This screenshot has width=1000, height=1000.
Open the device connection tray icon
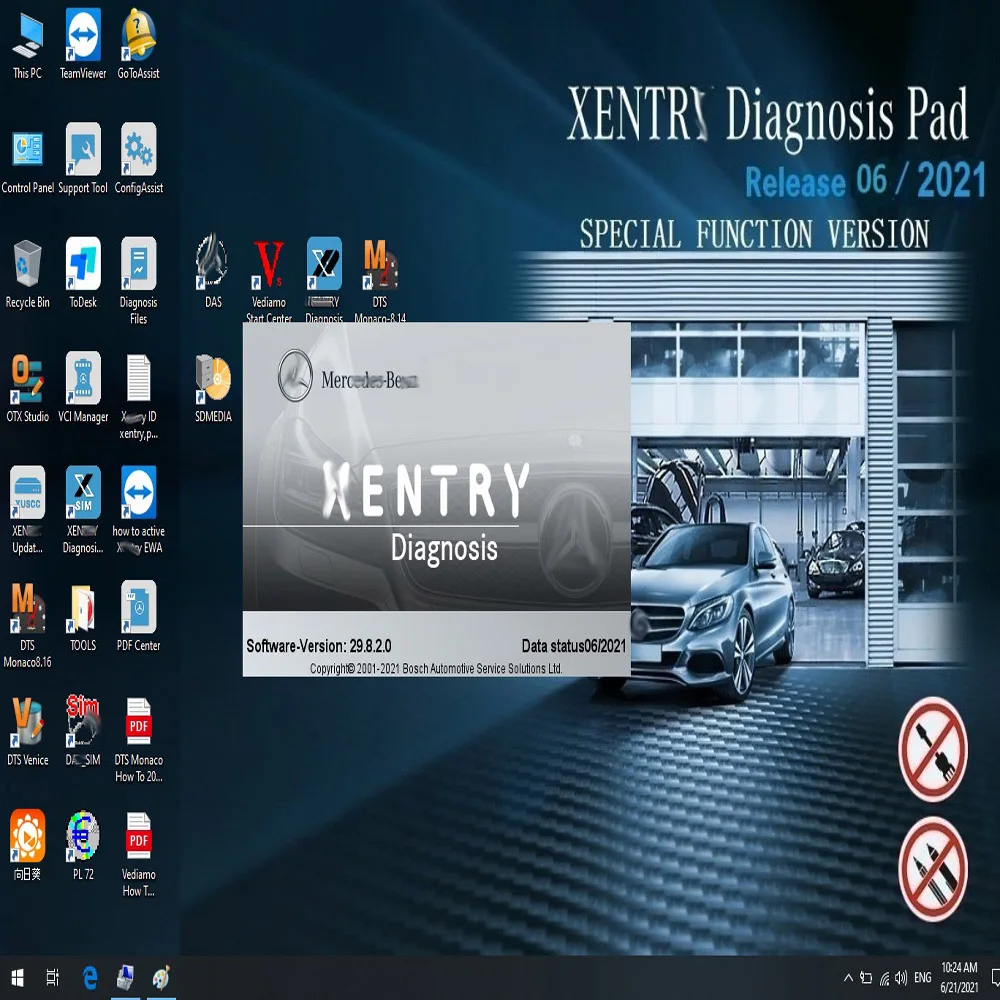point(866,978)
